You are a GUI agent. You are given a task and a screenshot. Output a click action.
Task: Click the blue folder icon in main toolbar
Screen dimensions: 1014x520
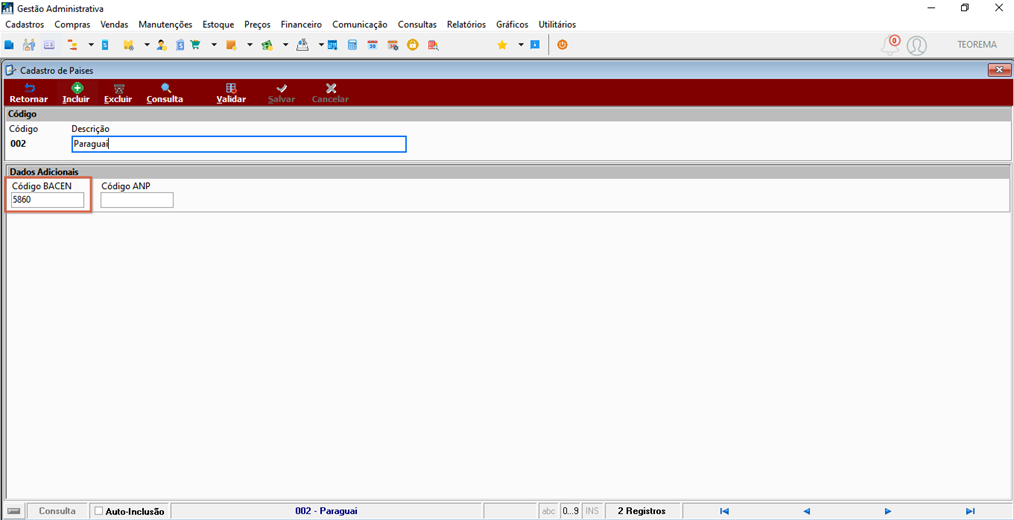[x=9, y=45]
